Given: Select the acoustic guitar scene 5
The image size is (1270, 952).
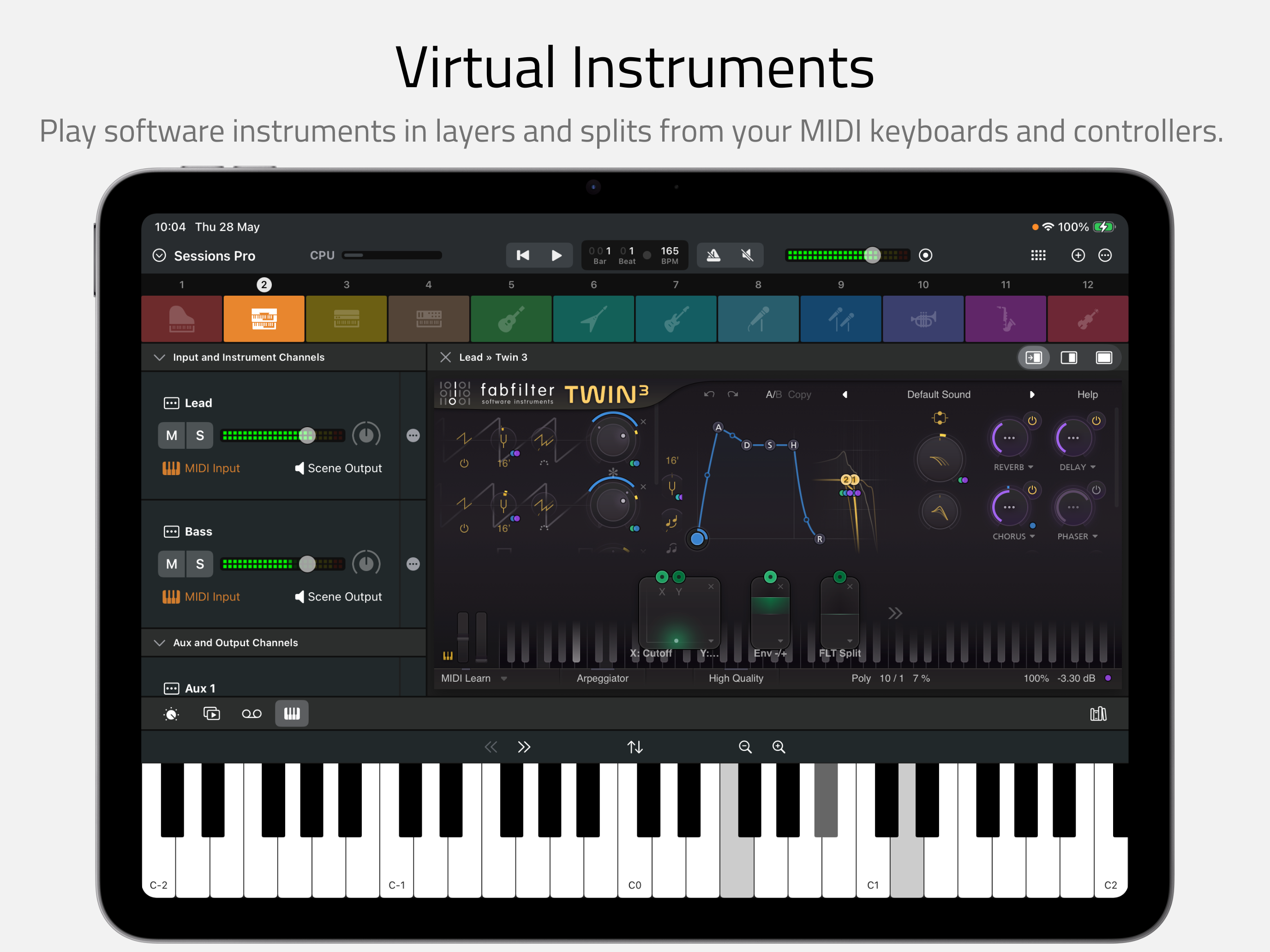Looking at the screenshot, I should [x=511, y=318].
